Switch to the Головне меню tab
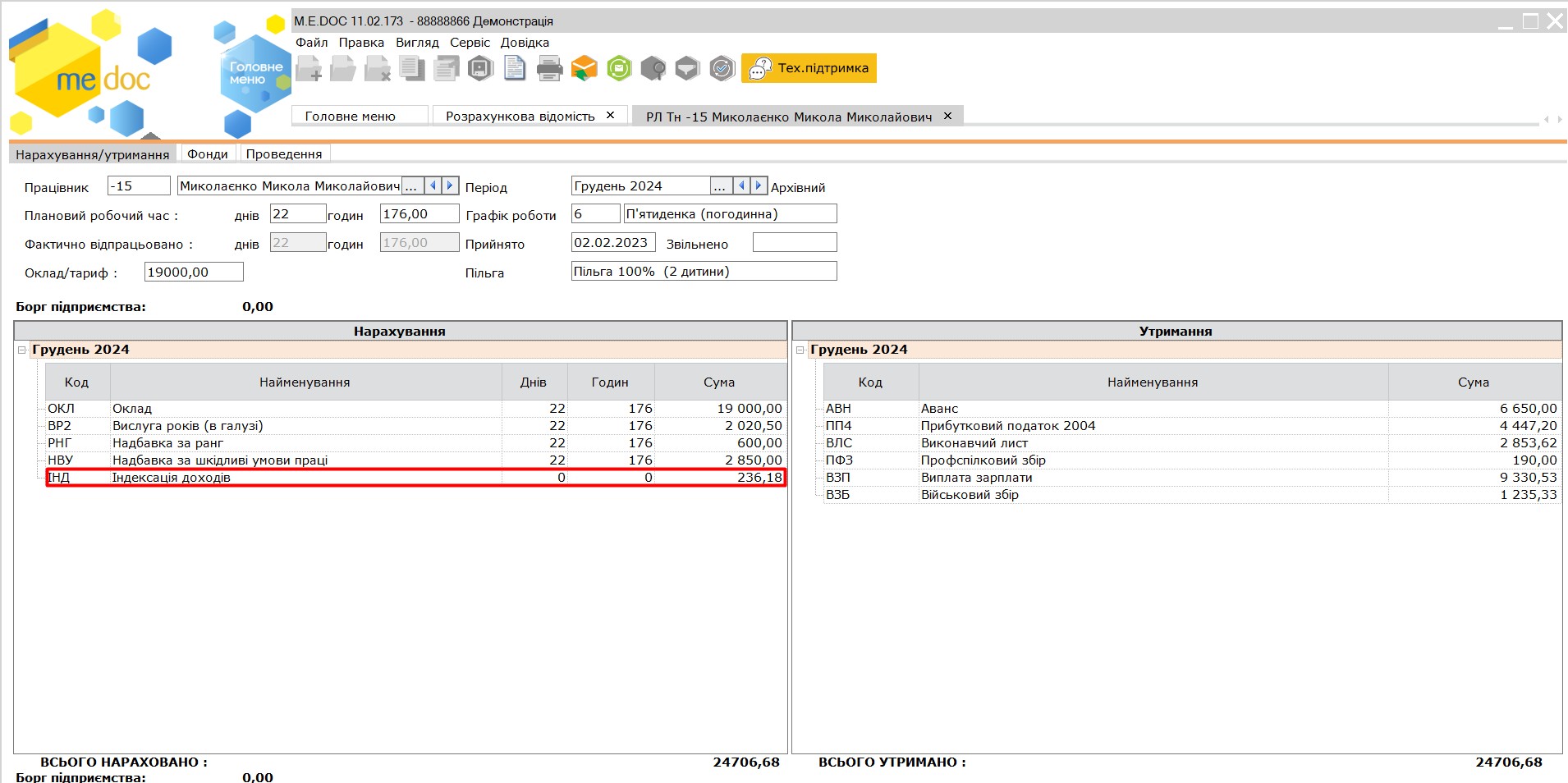Image resolution: width=1568 pixels, height=783 pixels. pos(360,116)
